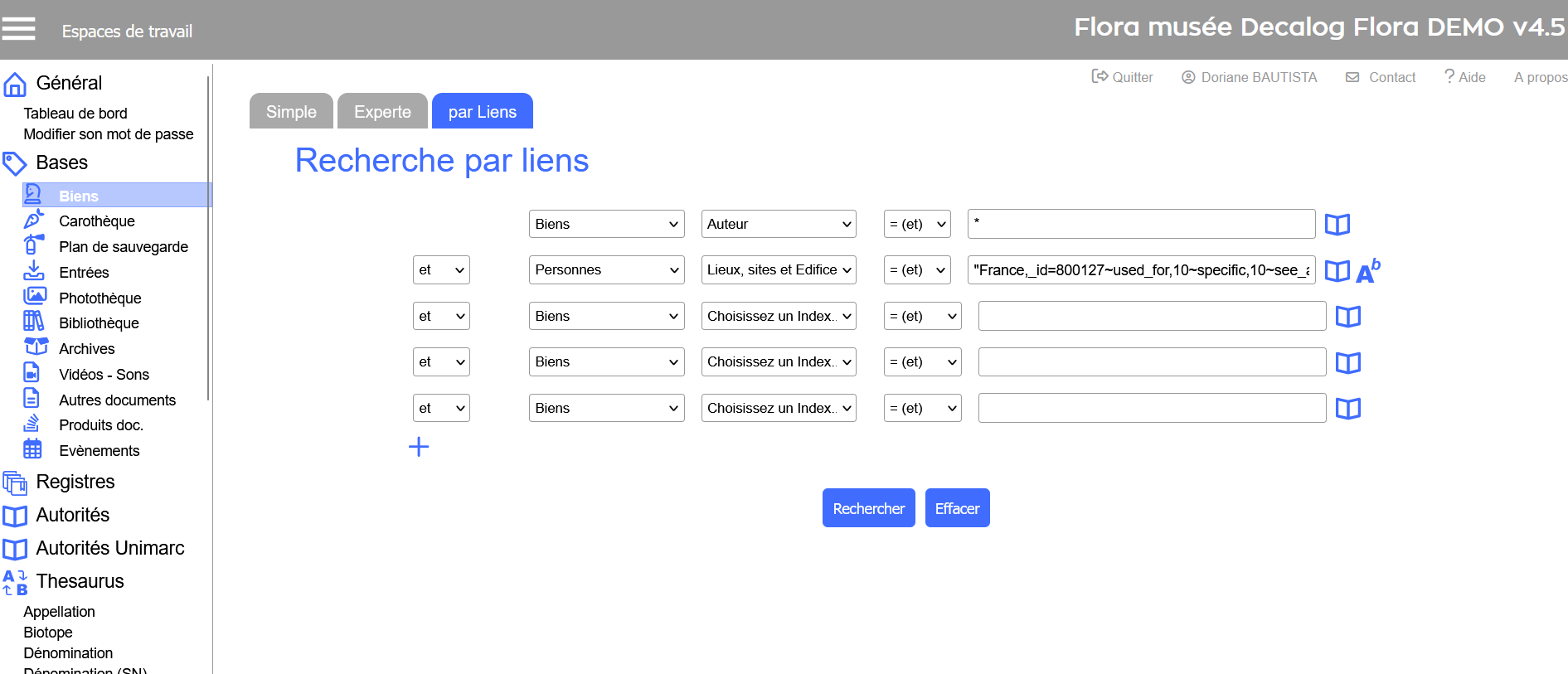Click the Autorités Unimarc book icon
The width and height of the screenshot is (1568, 674).
coord(15,549)
